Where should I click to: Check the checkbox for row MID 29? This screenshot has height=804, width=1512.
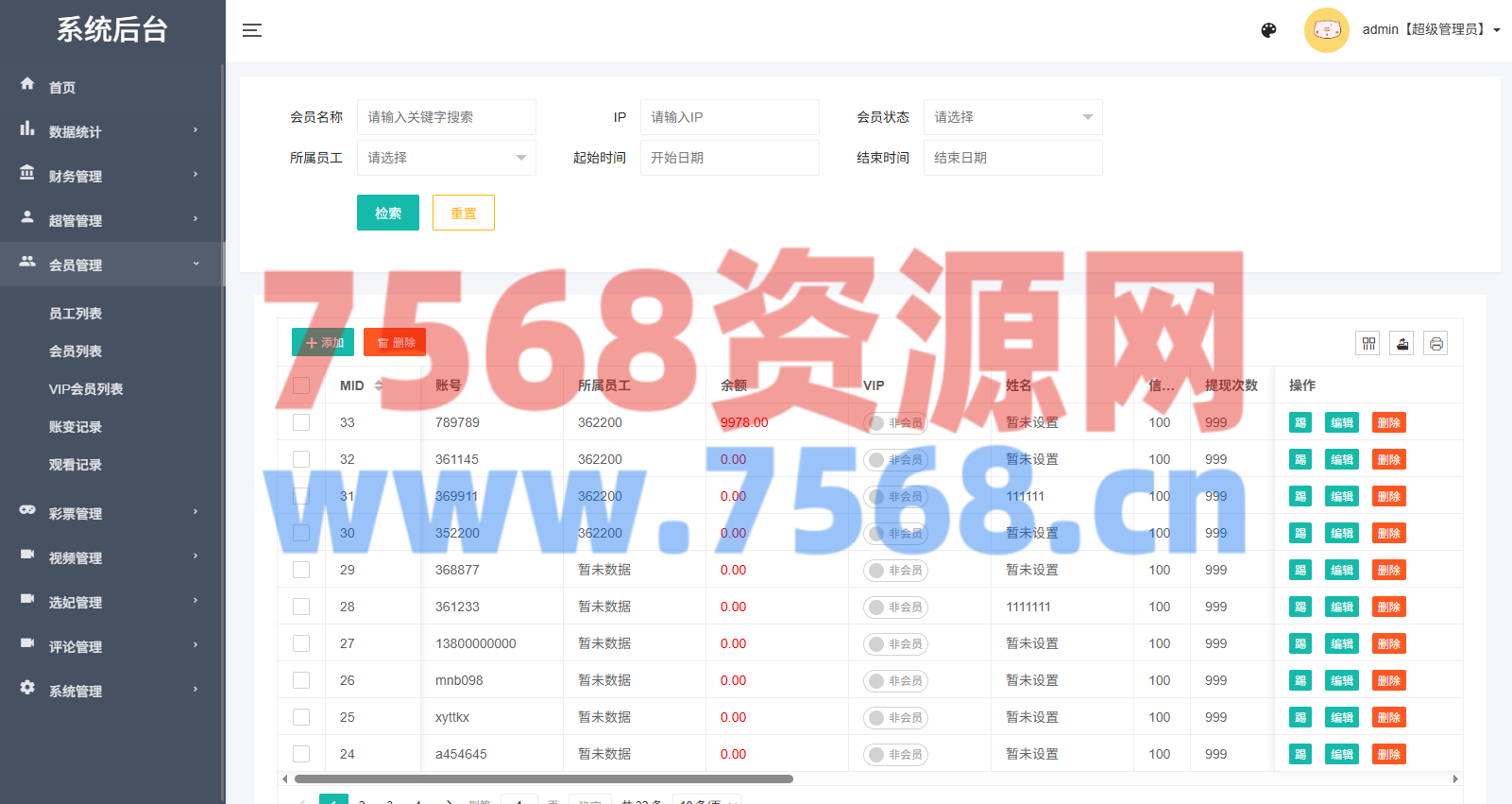point(301,570)
